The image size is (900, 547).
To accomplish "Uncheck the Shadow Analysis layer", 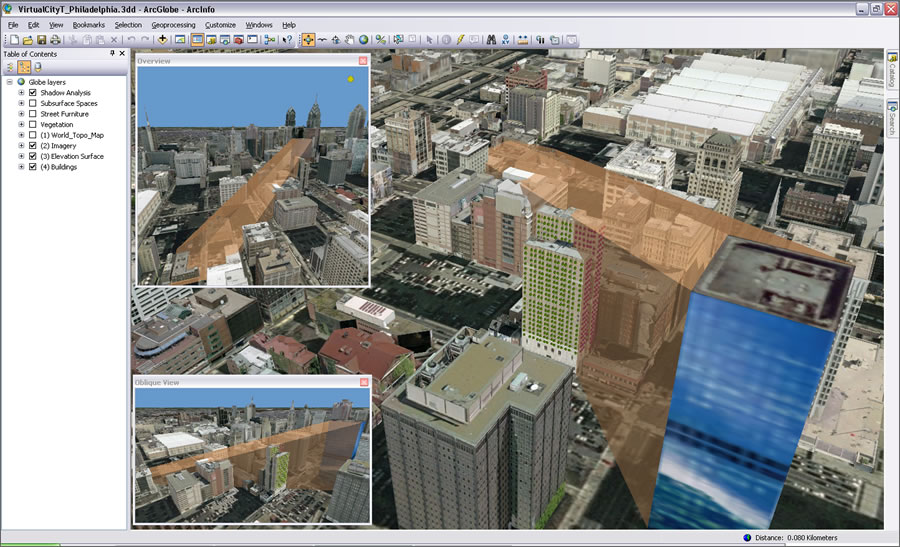I will pos(33,92).
